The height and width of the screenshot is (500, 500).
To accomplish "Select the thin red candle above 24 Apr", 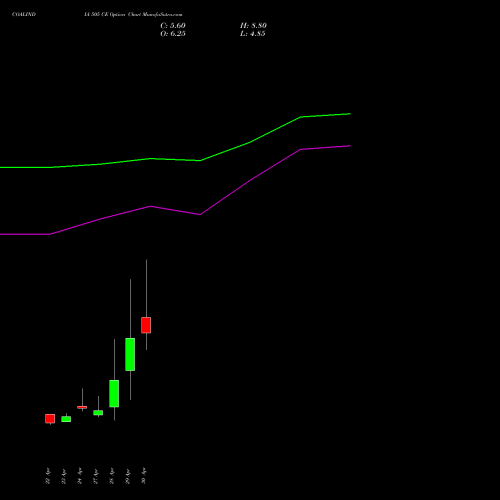I will (82, 407).
